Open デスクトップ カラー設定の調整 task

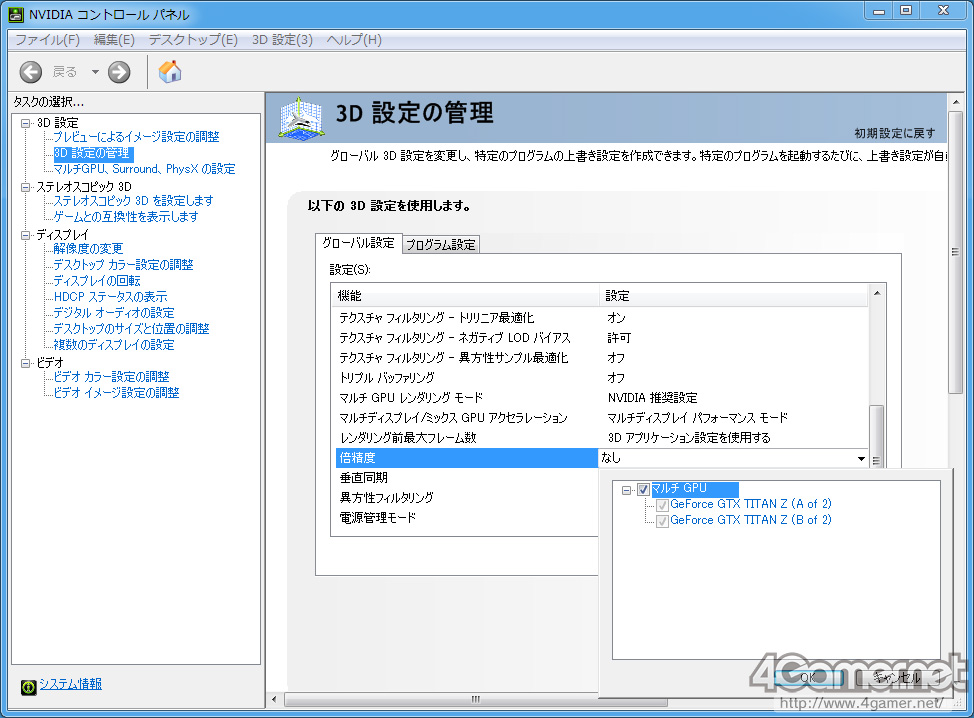(x=123, y=265)
